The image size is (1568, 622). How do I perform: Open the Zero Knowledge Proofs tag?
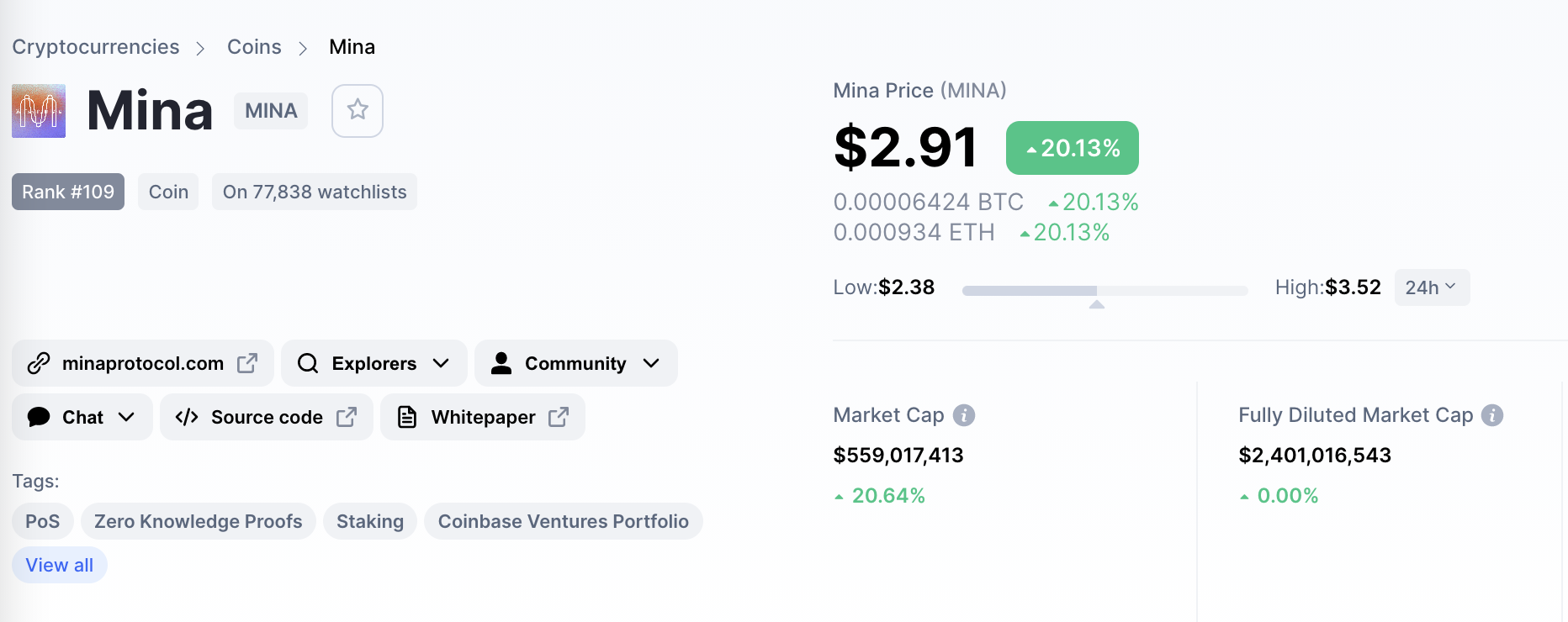tap(199, 521)
